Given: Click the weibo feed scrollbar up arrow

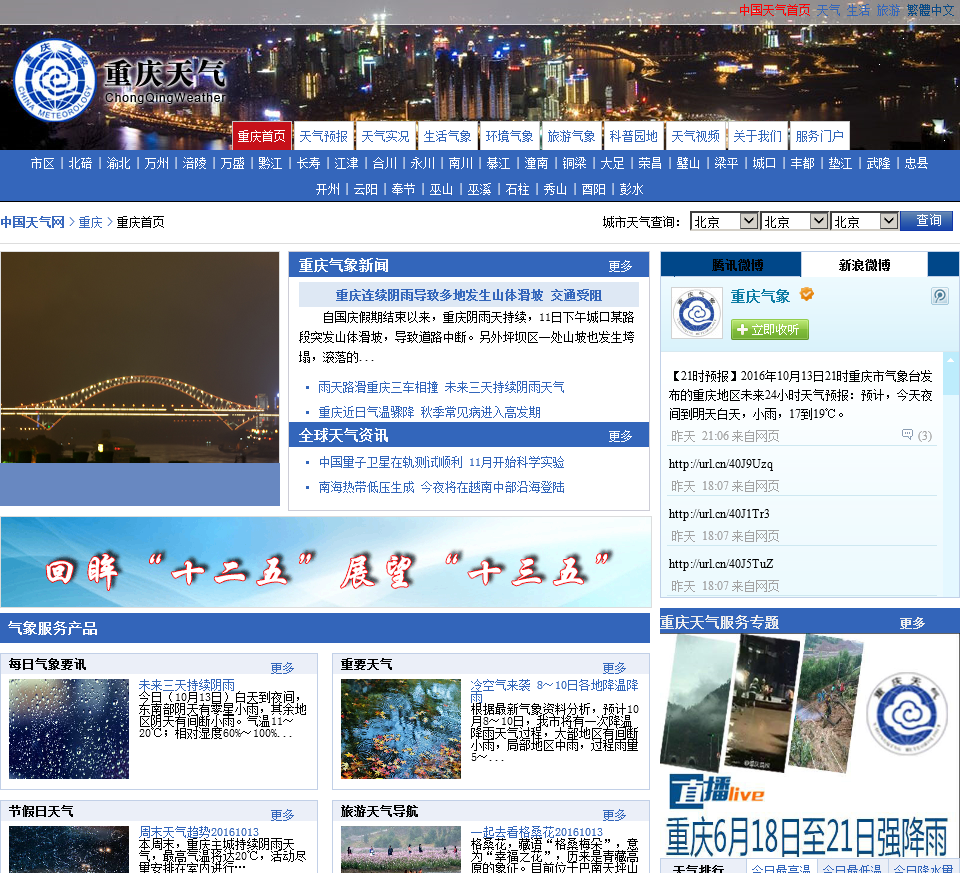Looking at the screenshot, I should point(950,361).
